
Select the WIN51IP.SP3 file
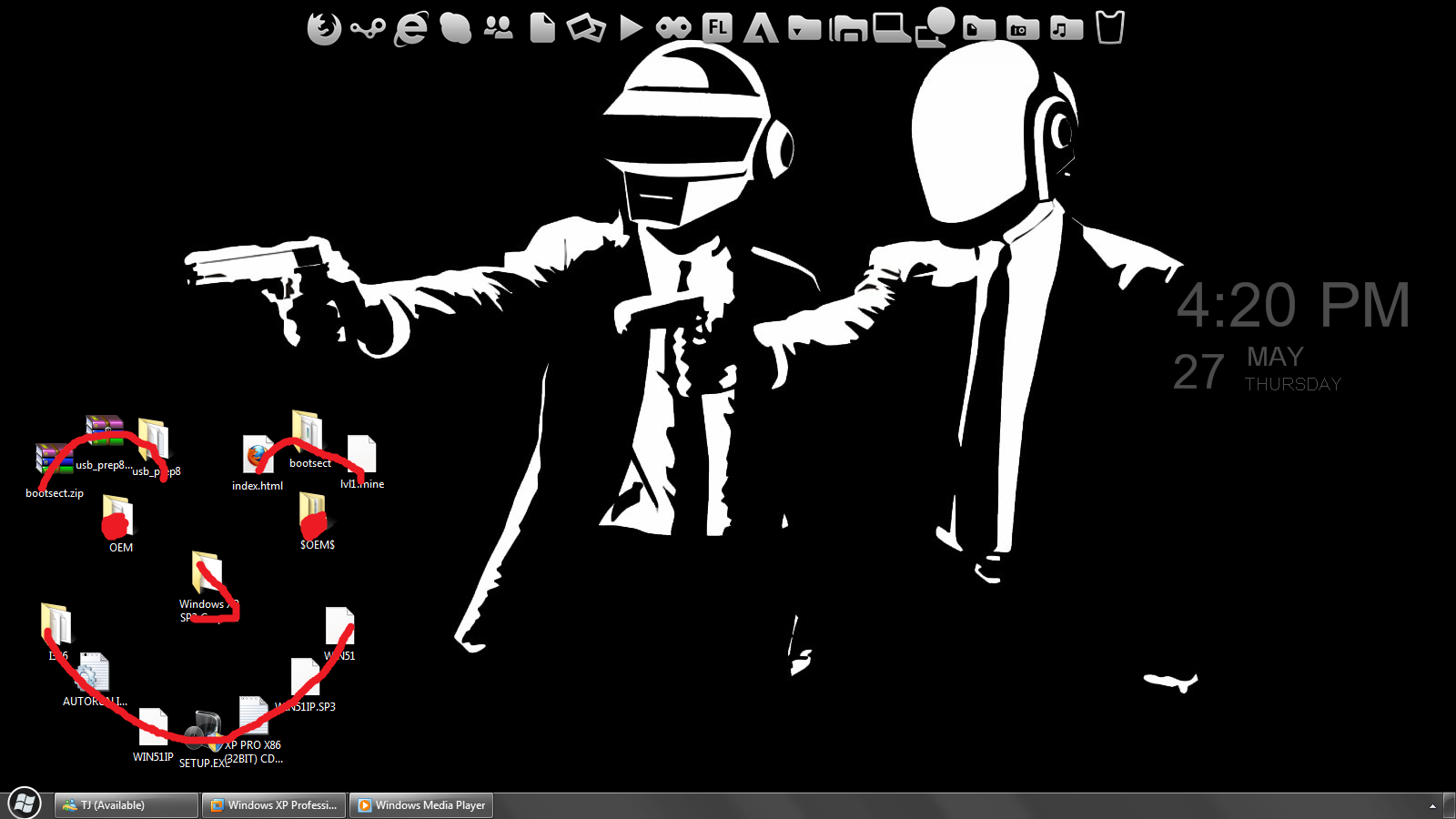coord(306,685)
